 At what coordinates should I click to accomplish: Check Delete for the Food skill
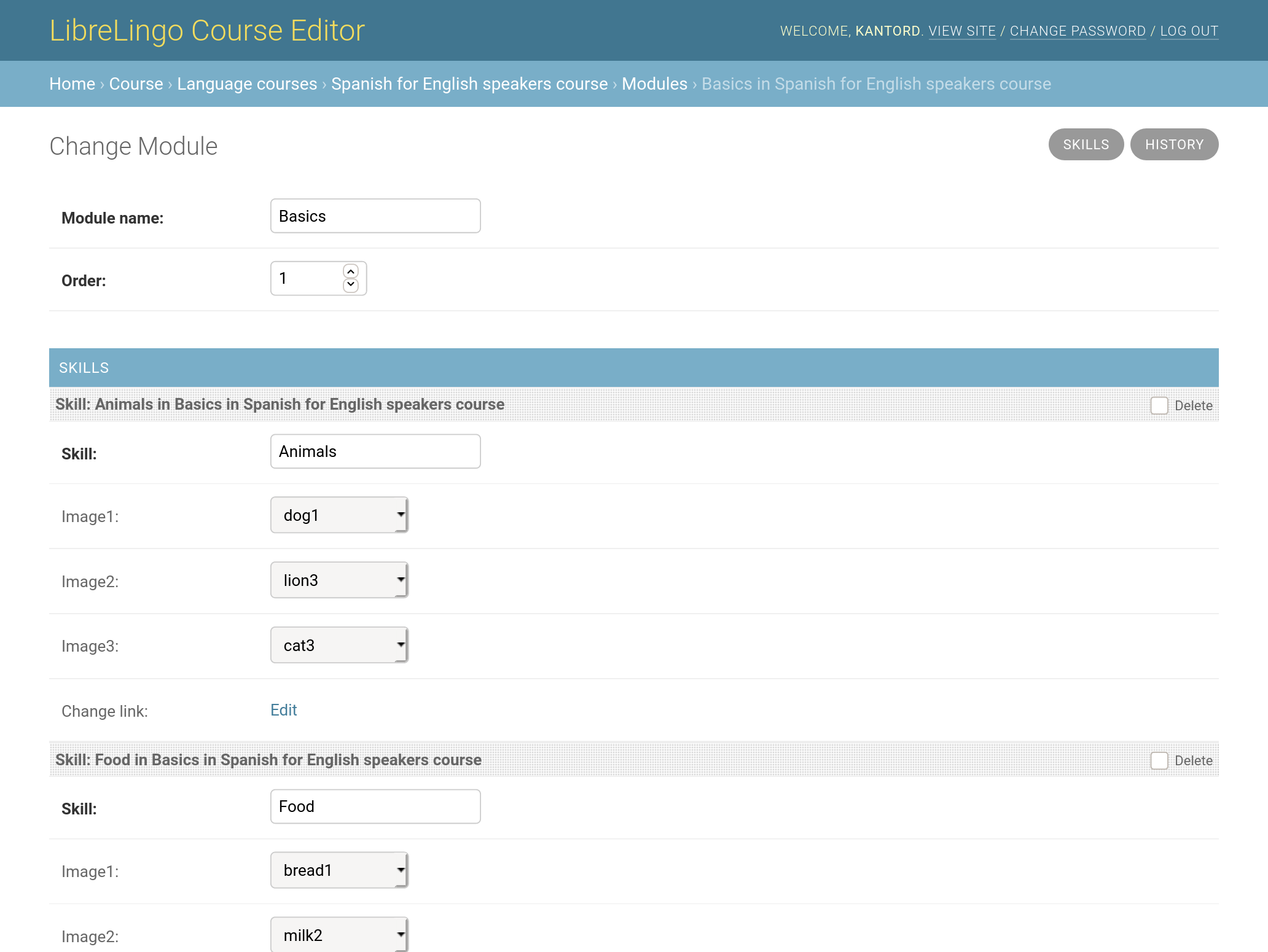1159,760
